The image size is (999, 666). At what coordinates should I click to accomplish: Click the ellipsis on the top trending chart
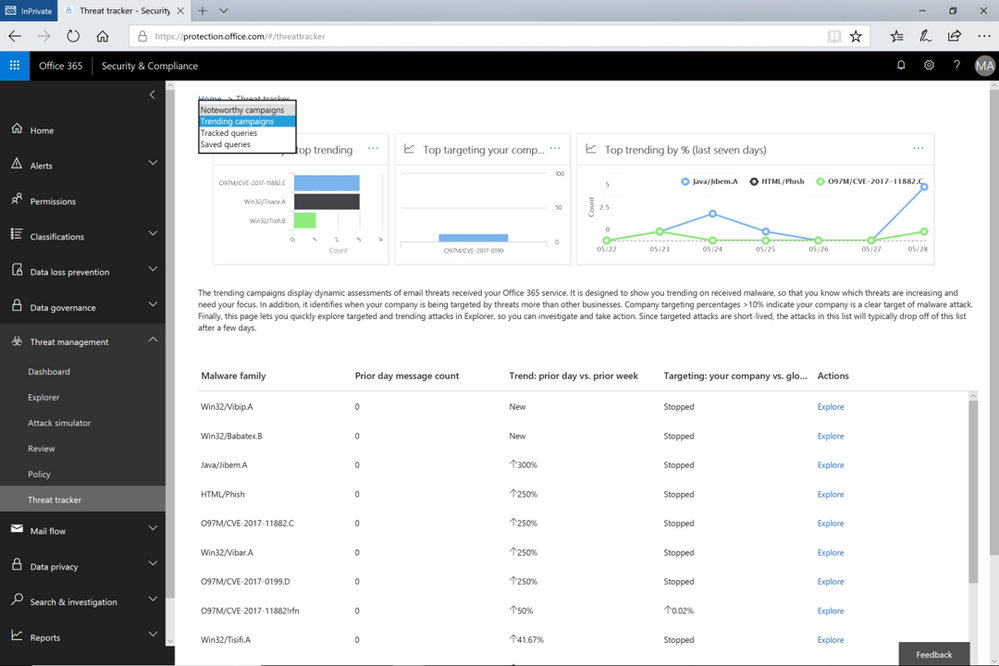(373, 147)
